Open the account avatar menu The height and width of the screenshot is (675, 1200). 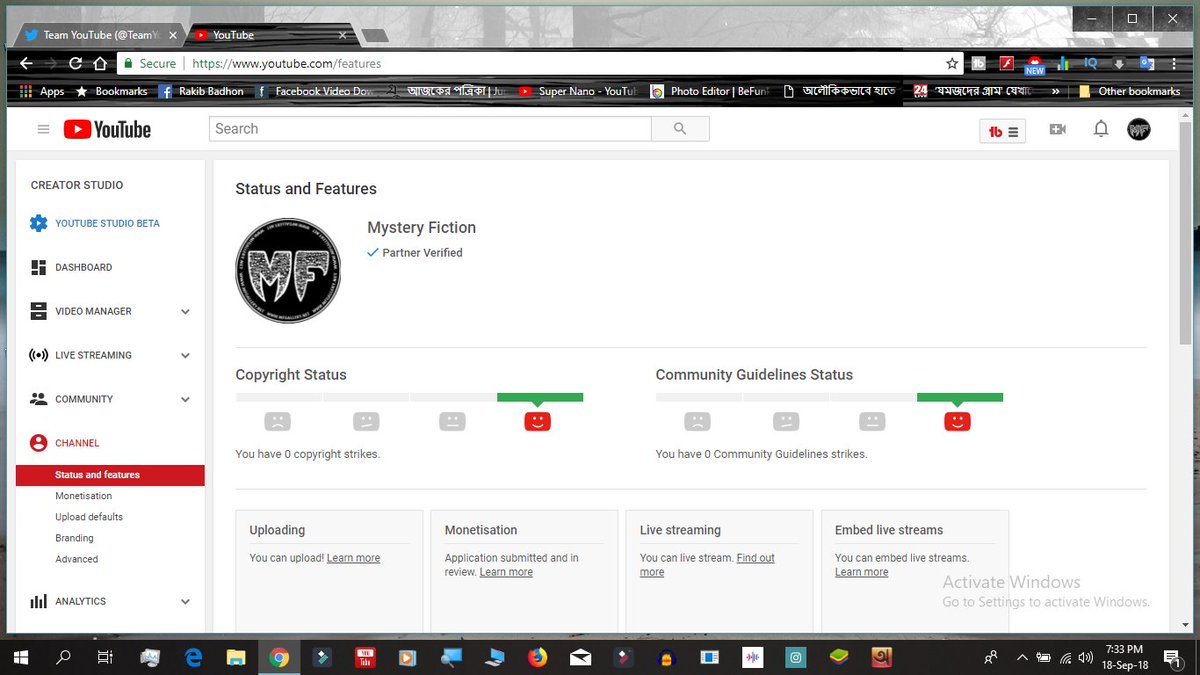(x=1138, y=129)
